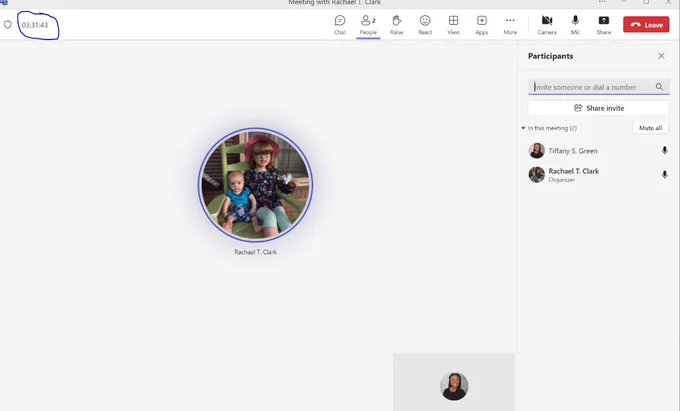
Task: Leave the meeting
Action: (x=646, y=25)
